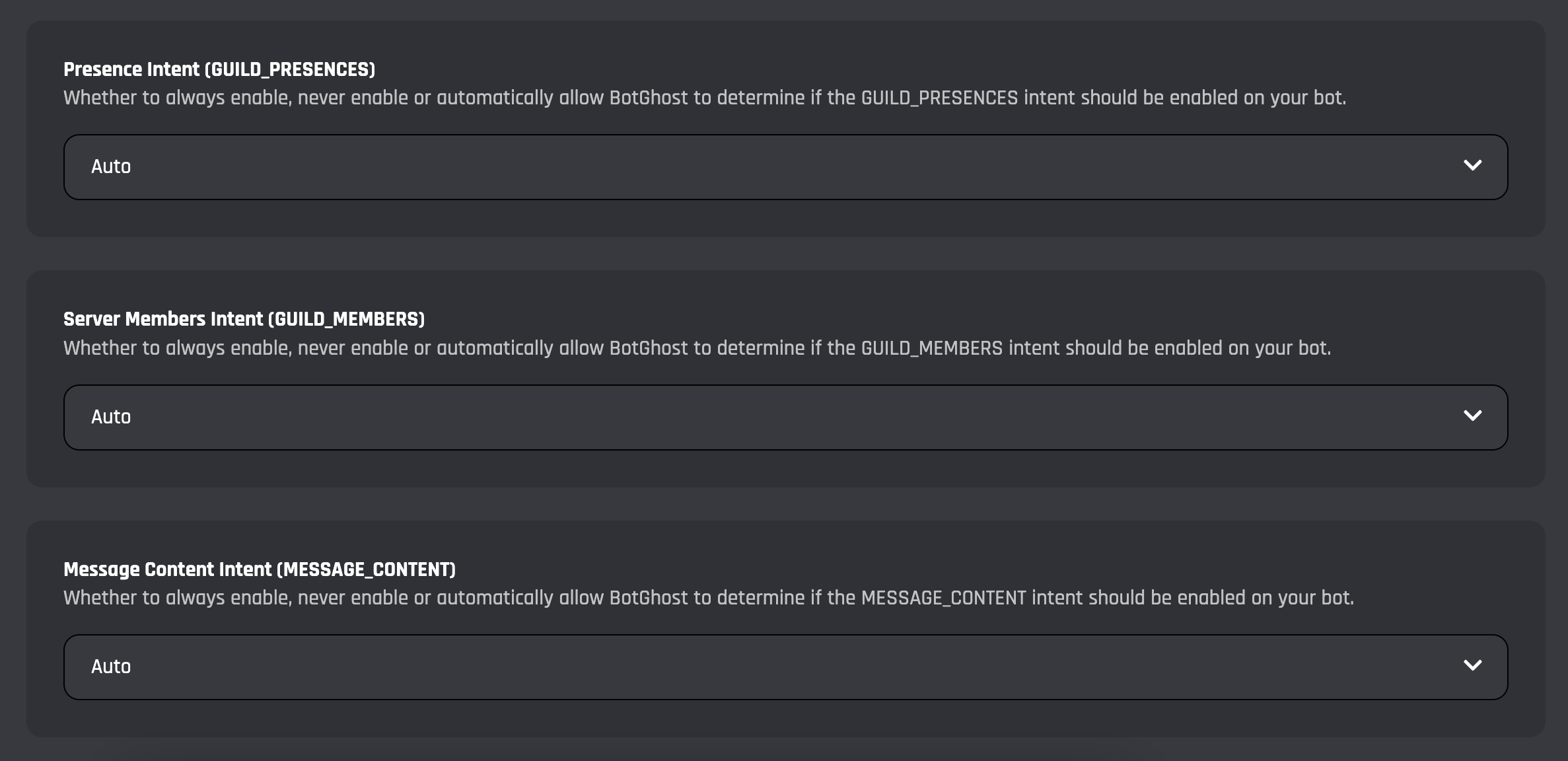Click the Server Members Intent chevron arrow
The height and width of the screenshot is (761, 1568).
coord(1472,416)
